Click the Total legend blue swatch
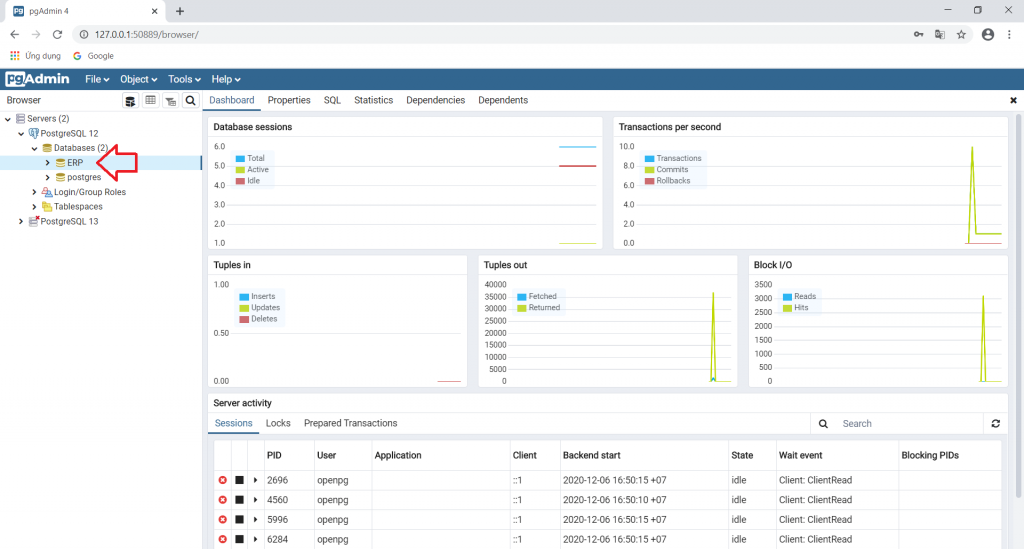This screenshot has height=549, width=1024. 240,159
